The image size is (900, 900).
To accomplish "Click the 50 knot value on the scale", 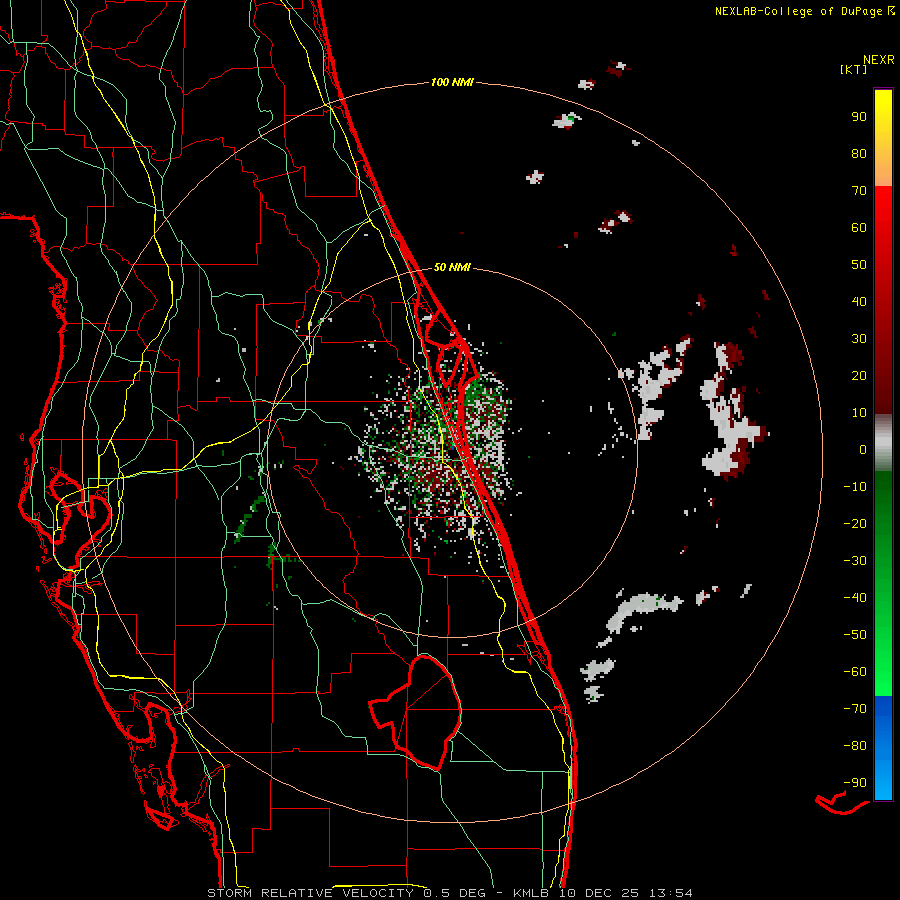I will (859, 265).
